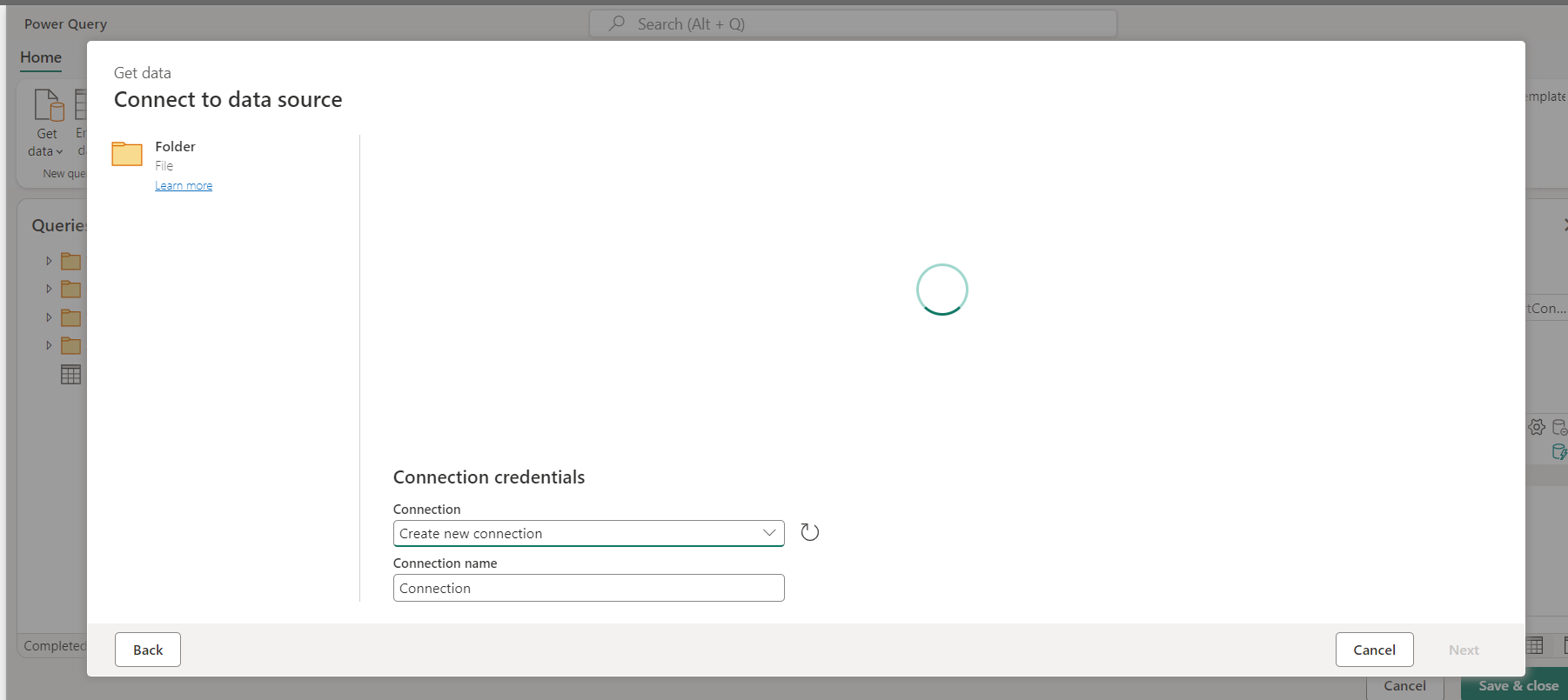Cancel the Get data dialog

pyautogui.click(x=1374, y=650)
